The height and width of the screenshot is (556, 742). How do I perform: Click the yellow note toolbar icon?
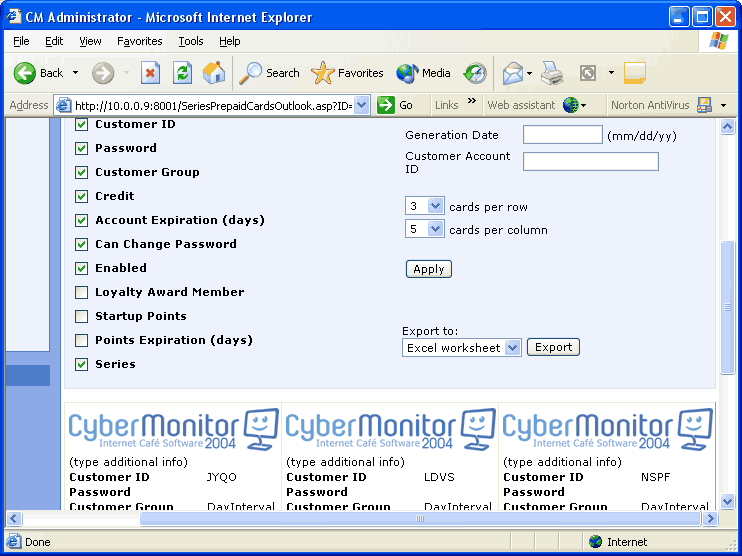click(635, 73)
